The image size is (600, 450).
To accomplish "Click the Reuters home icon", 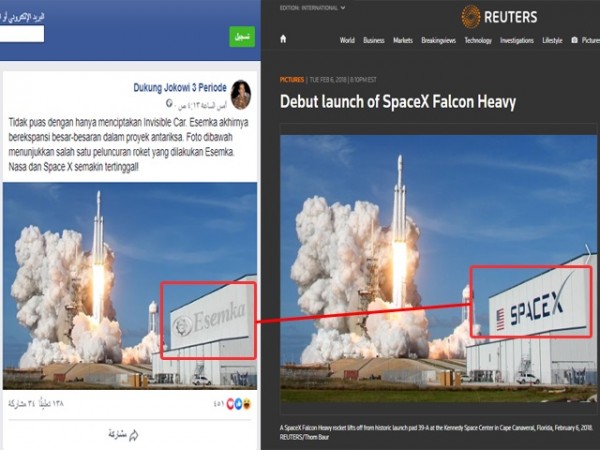I will pyautogui.click(x=283, y=39).
